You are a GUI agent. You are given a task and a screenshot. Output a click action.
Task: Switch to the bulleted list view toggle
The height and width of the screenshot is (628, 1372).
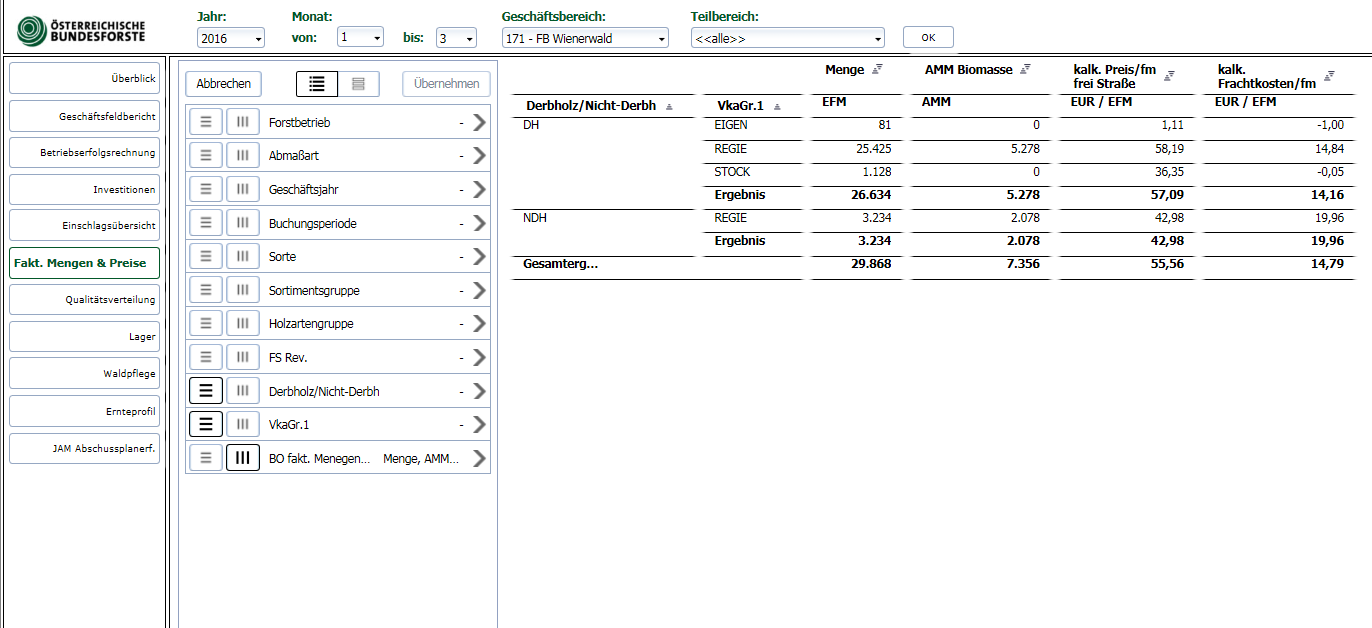pyautogui.click(x=317, y=84)
